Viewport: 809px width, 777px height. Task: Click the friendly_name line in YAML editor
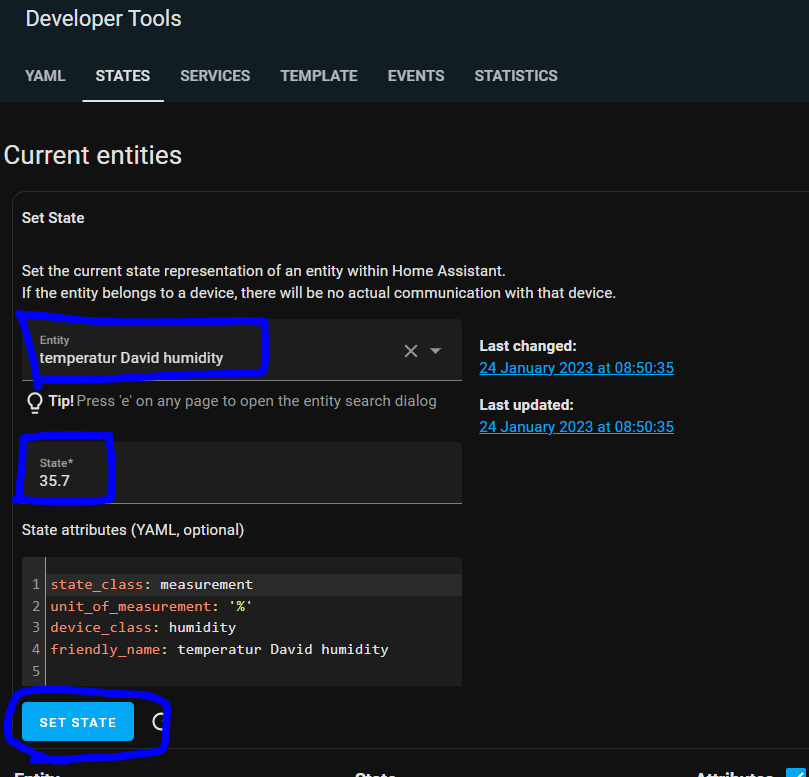(219, 650)
